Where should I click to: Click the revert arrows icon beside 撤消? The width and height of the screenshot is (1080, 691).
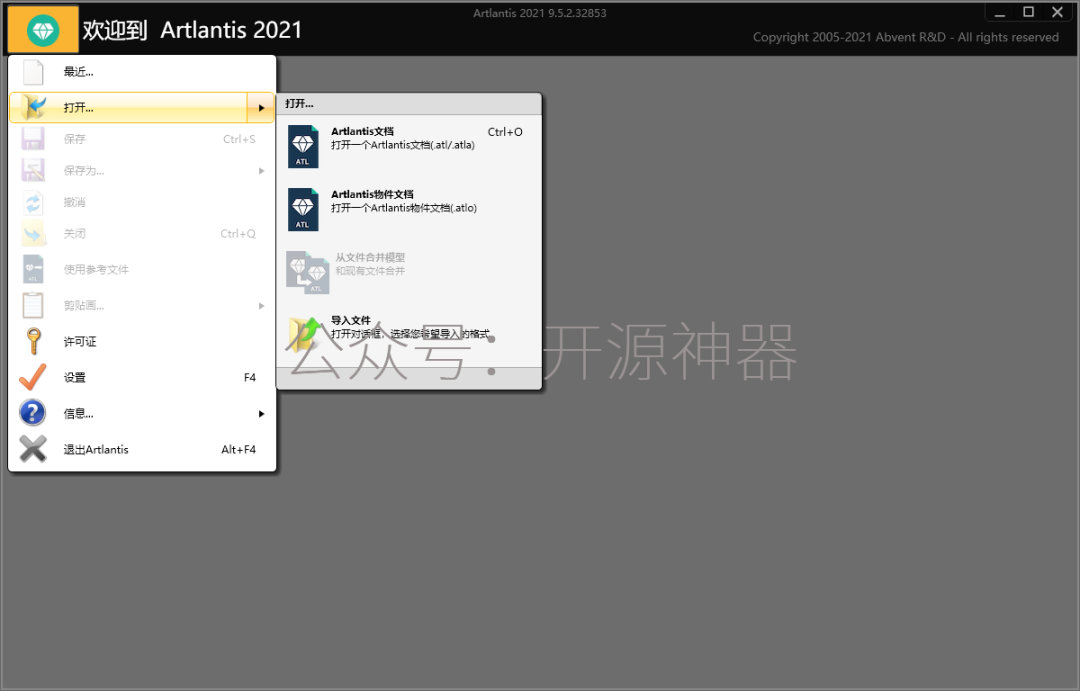pos(33,202)
